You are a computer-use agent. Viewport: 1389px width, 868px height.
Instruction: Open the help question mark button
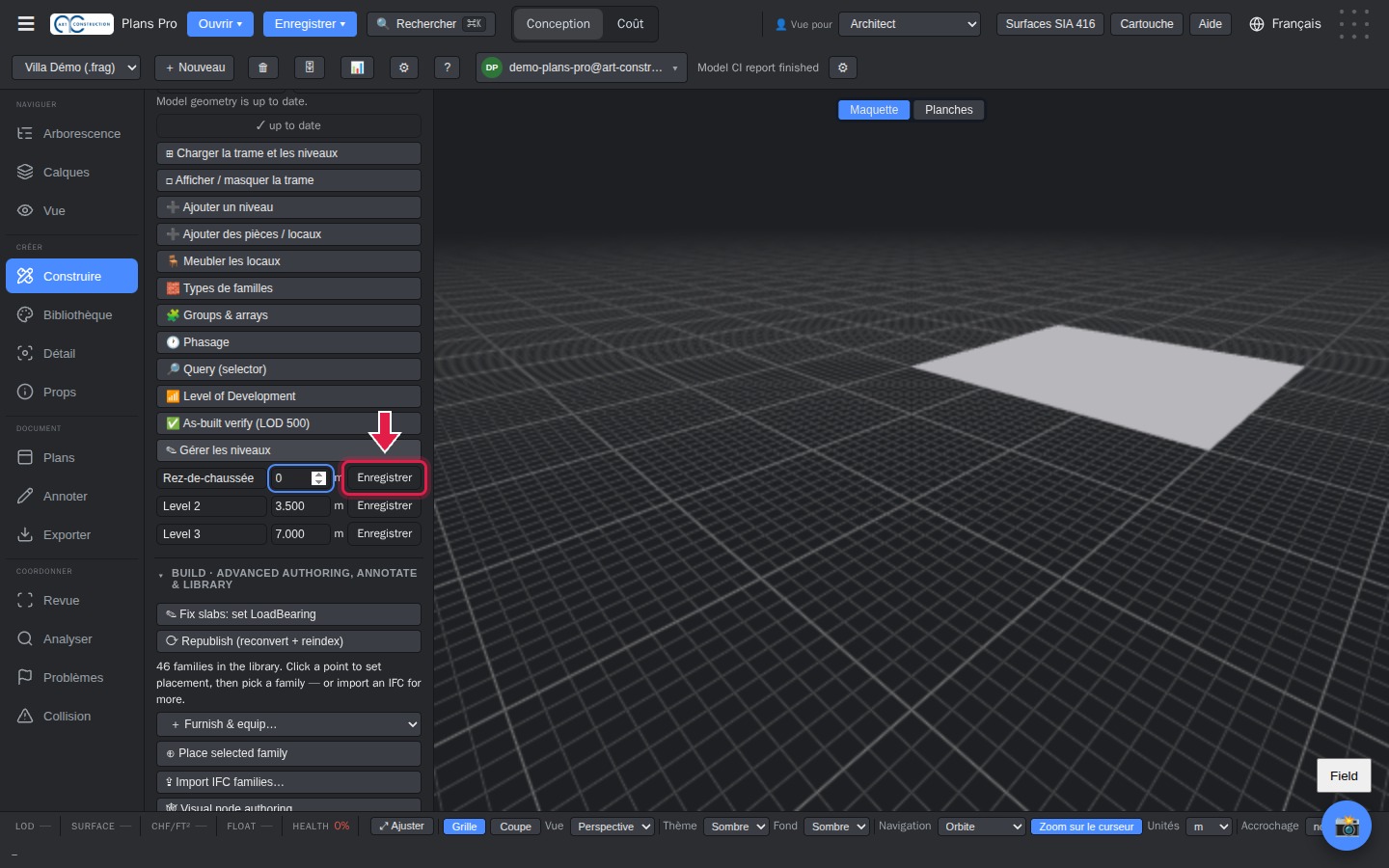pos(447,68)
